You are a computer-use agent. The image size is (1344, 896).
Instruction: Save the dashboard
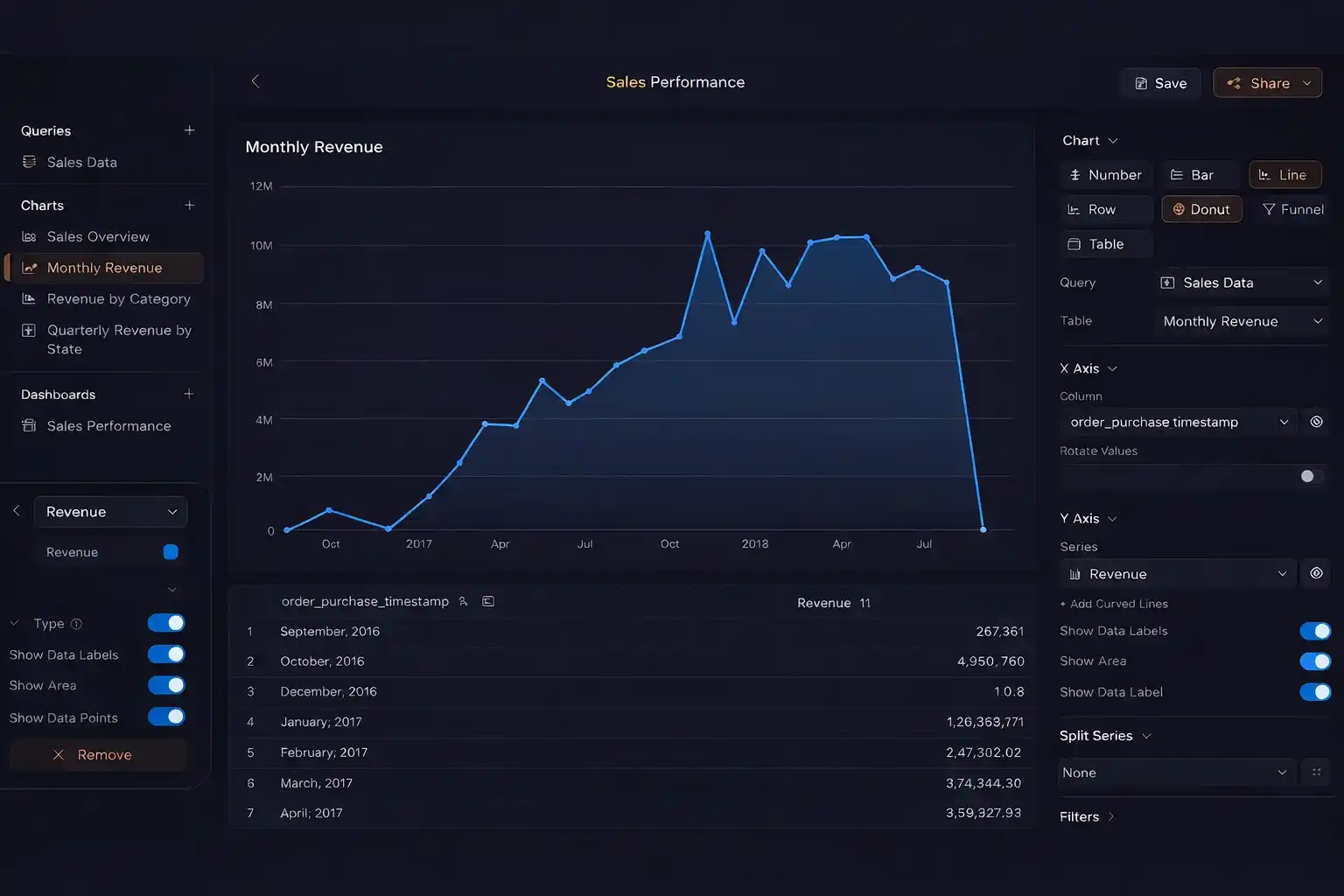click(x=1160, y=83)
